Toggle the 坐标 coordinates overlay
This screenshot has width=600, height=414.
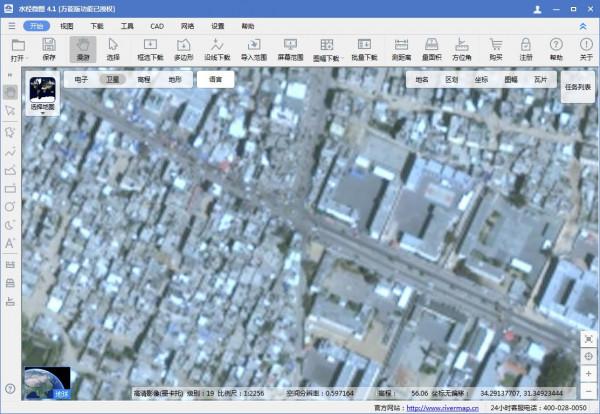click(x=481, y=79)
